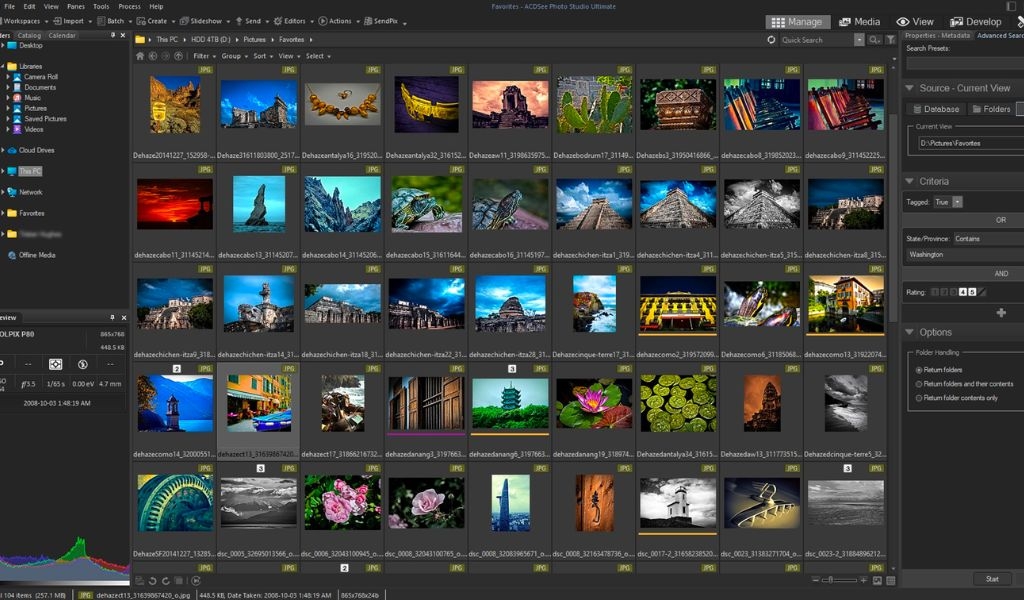1024x600 pixels.
Task: Rotate right using the bottom toolbar icon
Action: click(166, 580)
